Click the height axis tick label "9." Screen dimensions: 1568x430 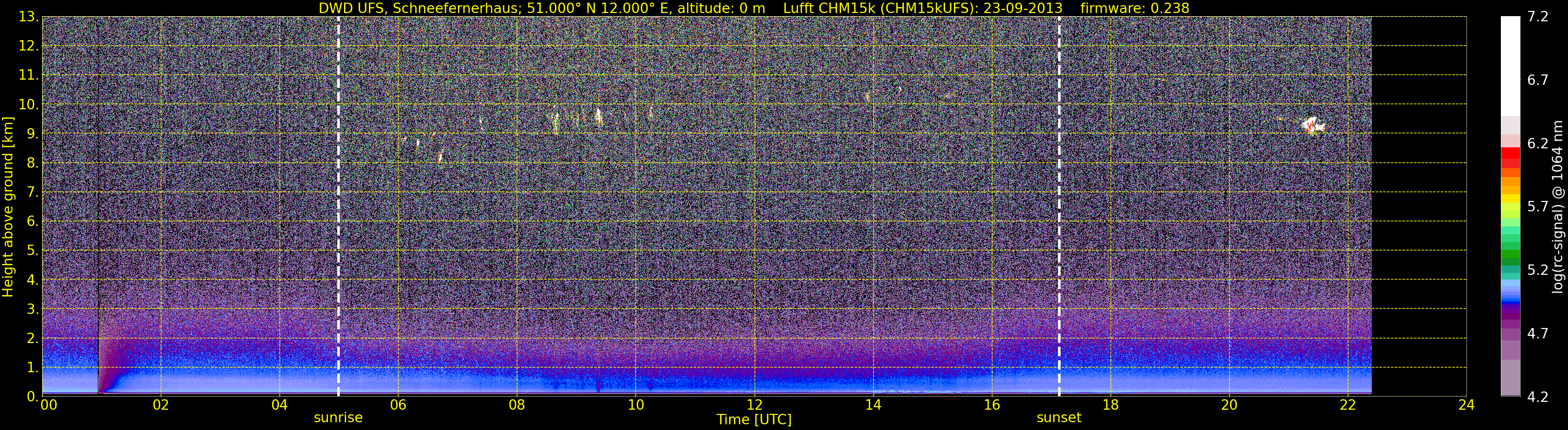[x=33, y=134]
